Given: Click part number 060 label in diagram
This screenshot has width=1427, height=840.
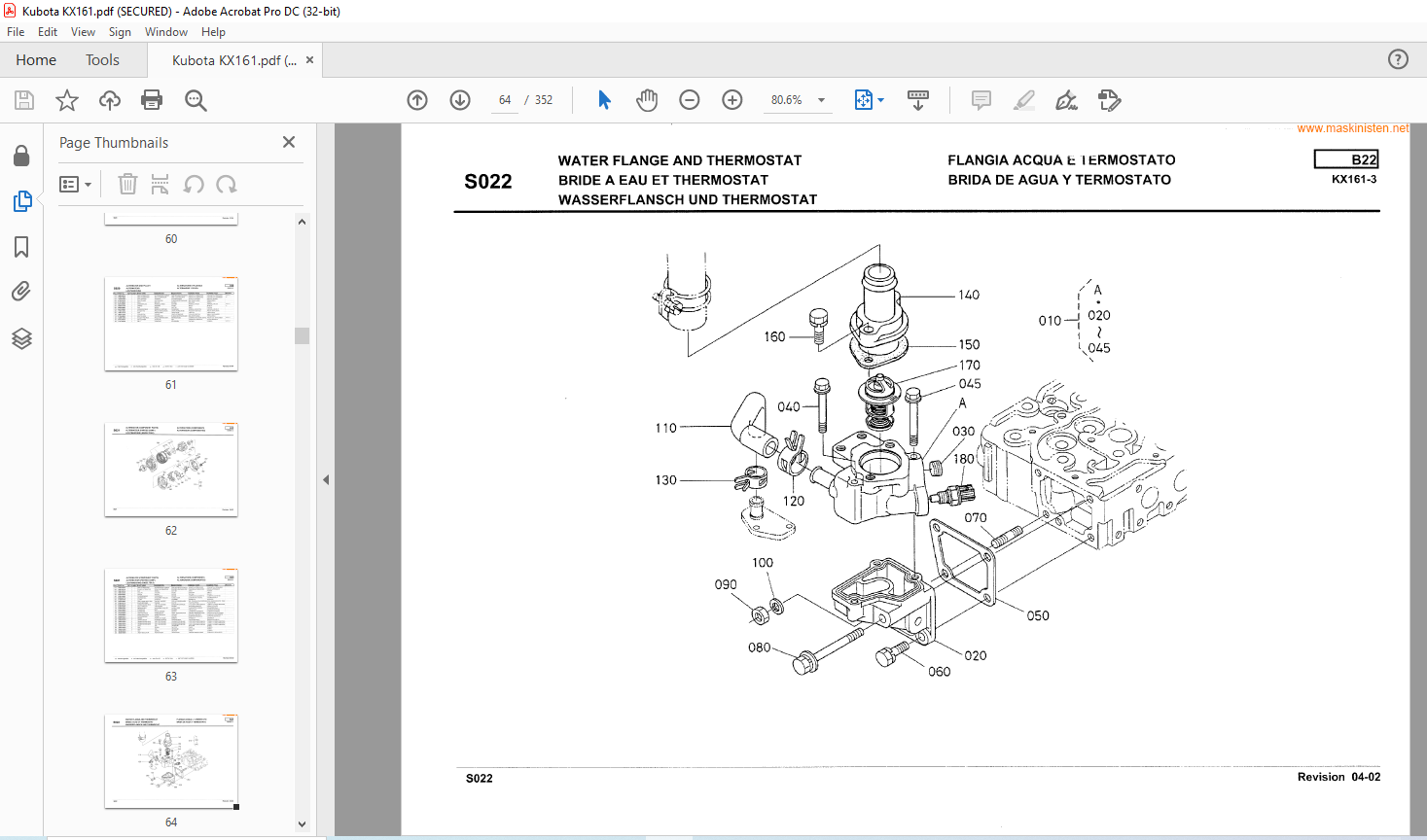Looking at the screenshot, I should point(940,672).
